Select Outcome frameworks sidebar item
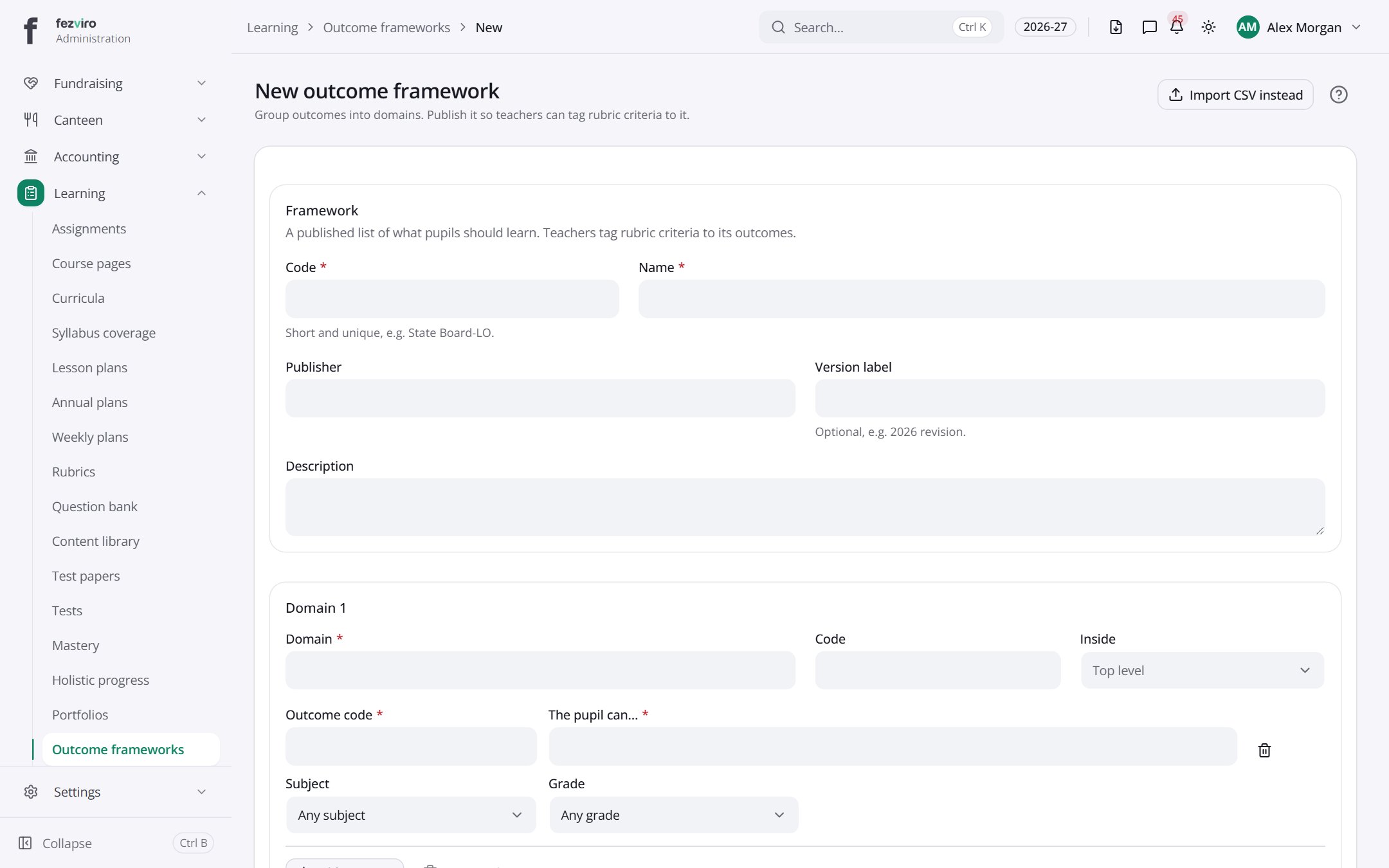Screen dimensions: 1389x868 131,749
